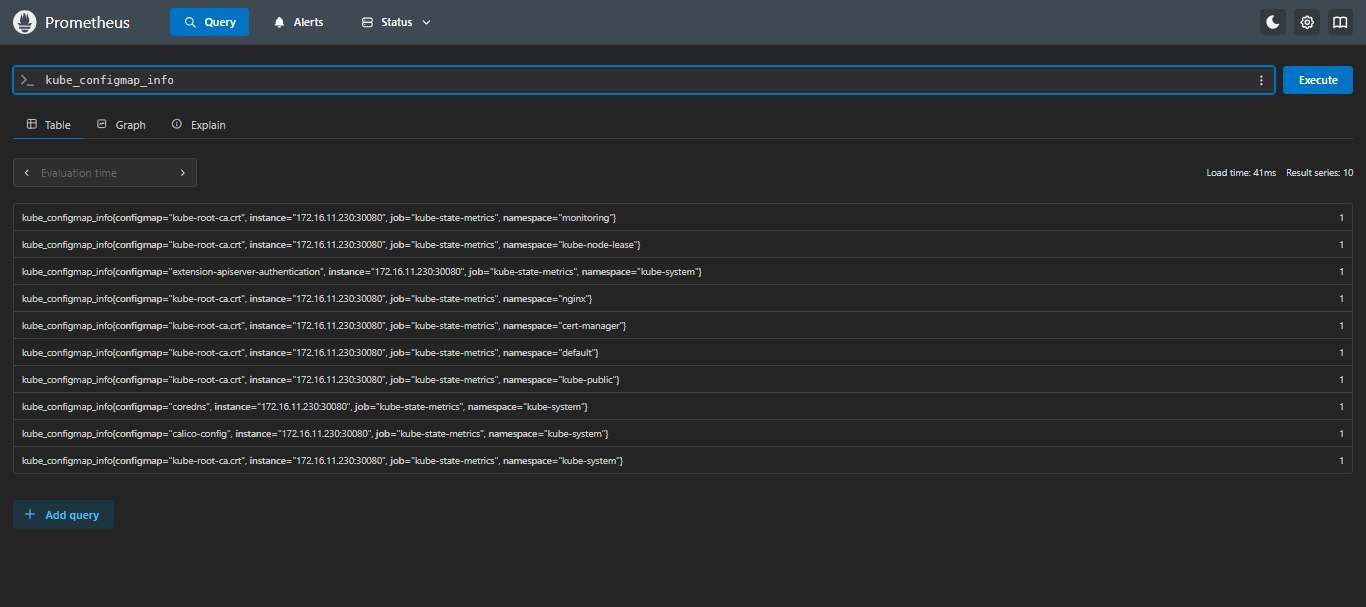Step evaluation time backward with left chevron

pyautogui.click(x=27, y=173)
